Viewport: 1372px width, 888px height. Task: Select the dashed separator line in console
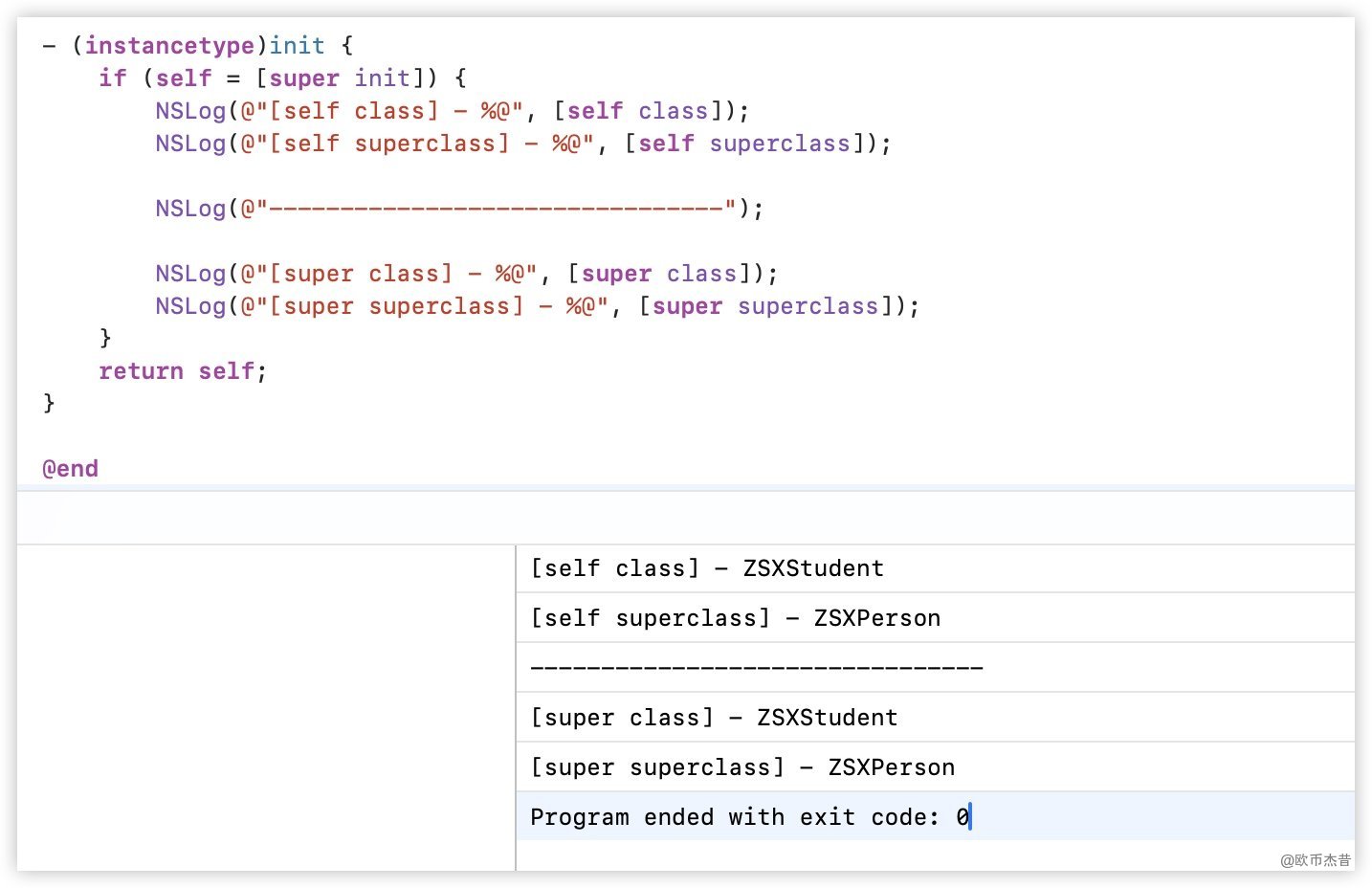(x=756, y=668)
